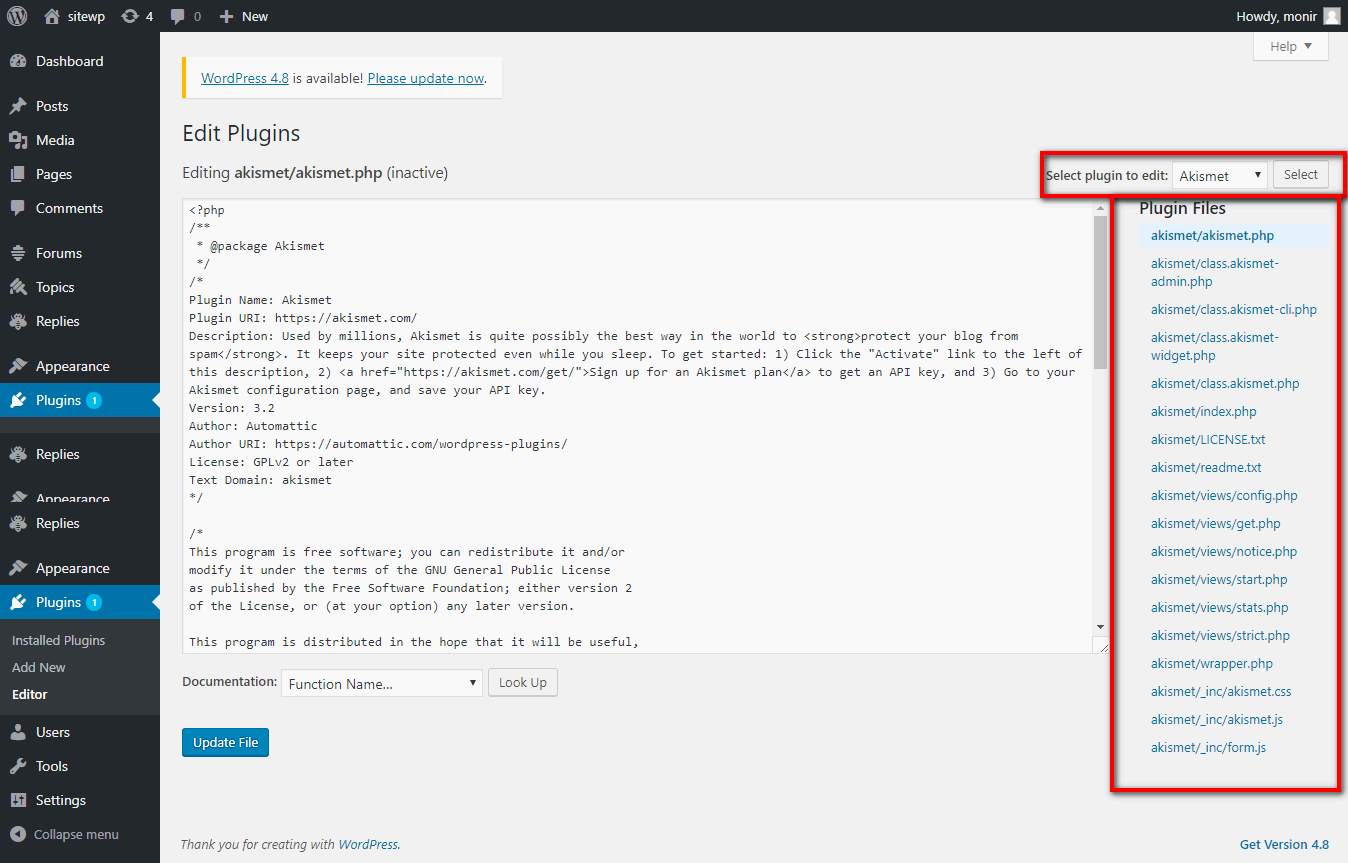Open akismet/class.akismet.php file
Screen dimensions: 1348x863
coord(1225,384)
